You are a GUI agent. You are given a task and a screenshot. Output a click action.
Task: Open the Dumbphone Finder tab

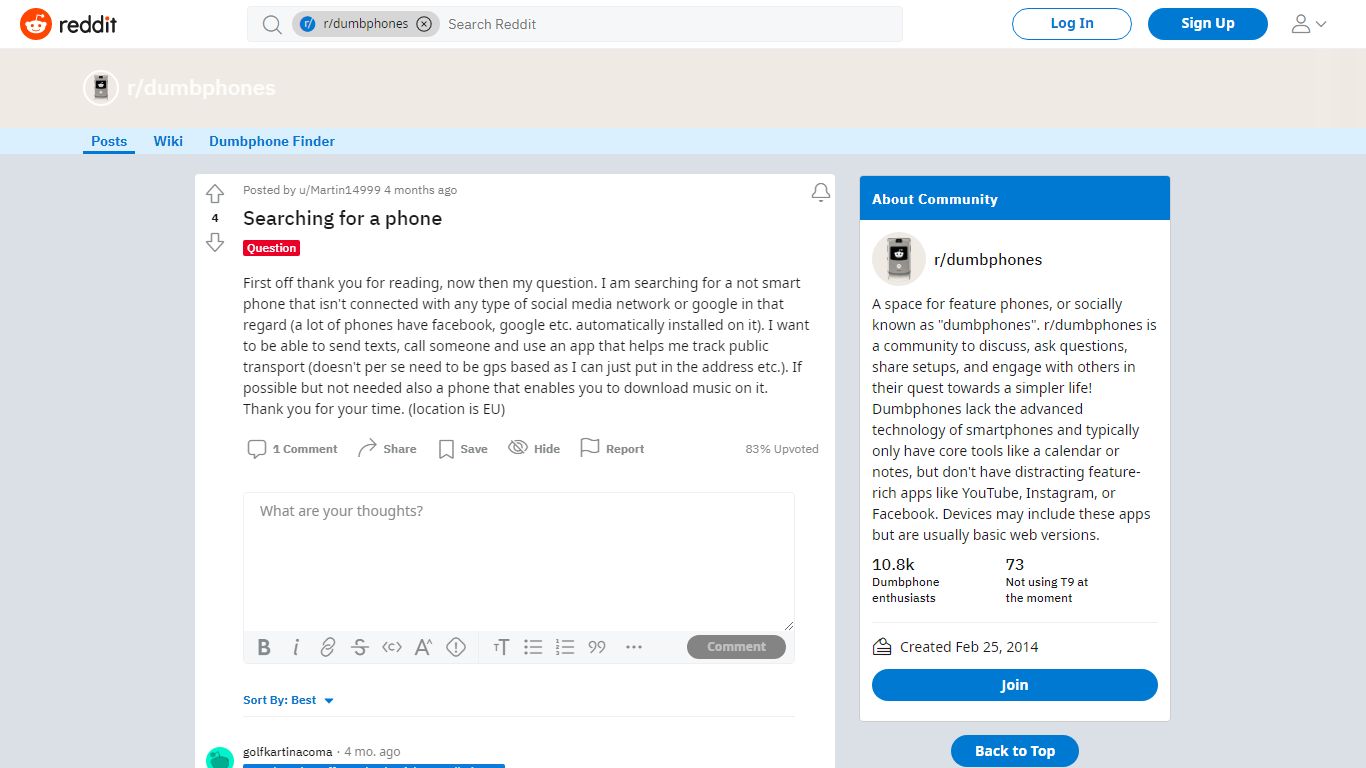pos(272,141)
